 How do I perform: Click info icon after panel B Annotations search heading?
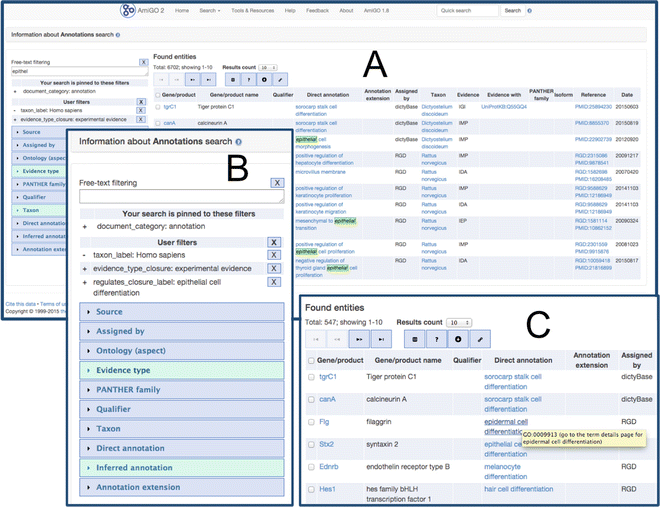pyautogui.click(x=239, y=142)
